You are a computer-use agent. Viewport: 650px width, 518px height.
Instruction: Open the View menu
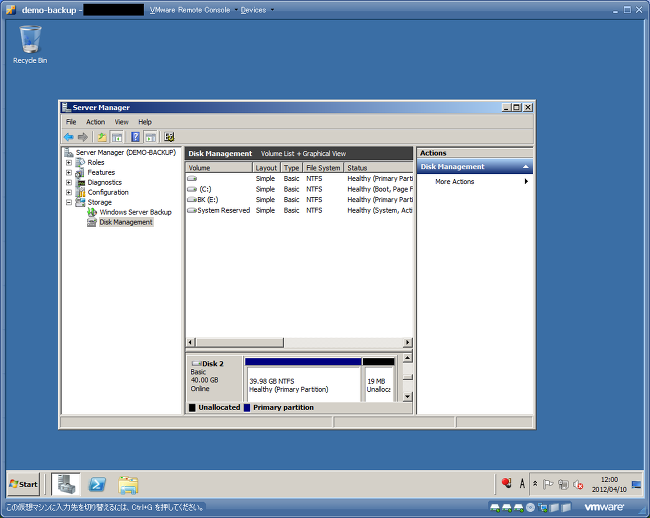[x=121, y=122]
